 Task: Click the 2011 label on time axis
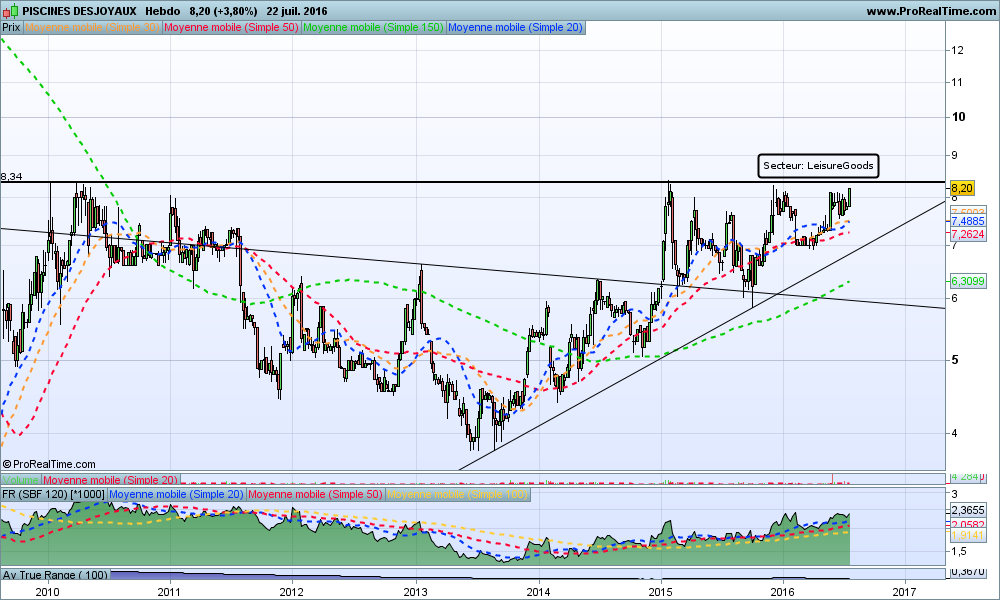click(170, 592)
